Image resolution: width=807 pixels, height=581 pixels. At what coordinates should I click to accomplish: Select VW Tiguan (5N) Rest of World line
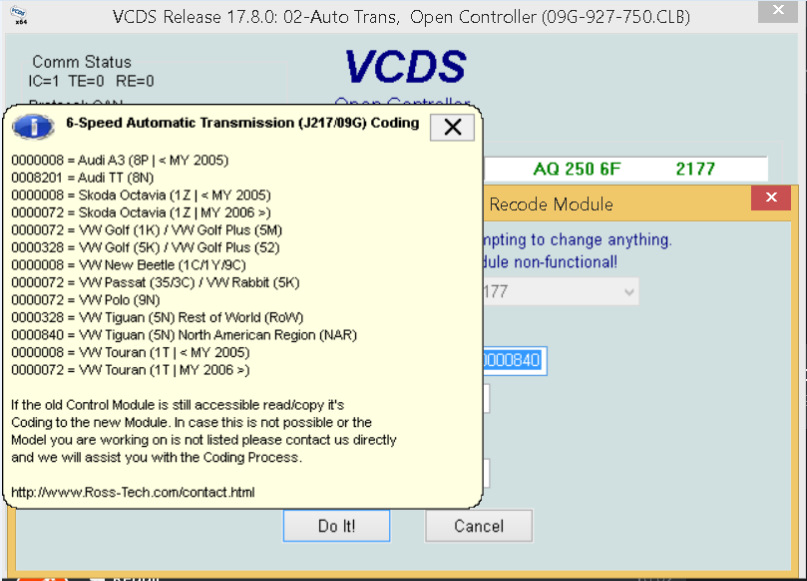[x=157, y=318]
